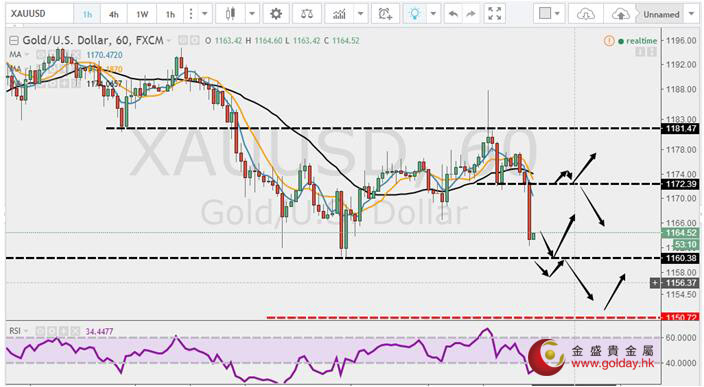This screenshot has height=387, width=704.
Task: Click the orange exclamation warning icon
Action: 609,41
